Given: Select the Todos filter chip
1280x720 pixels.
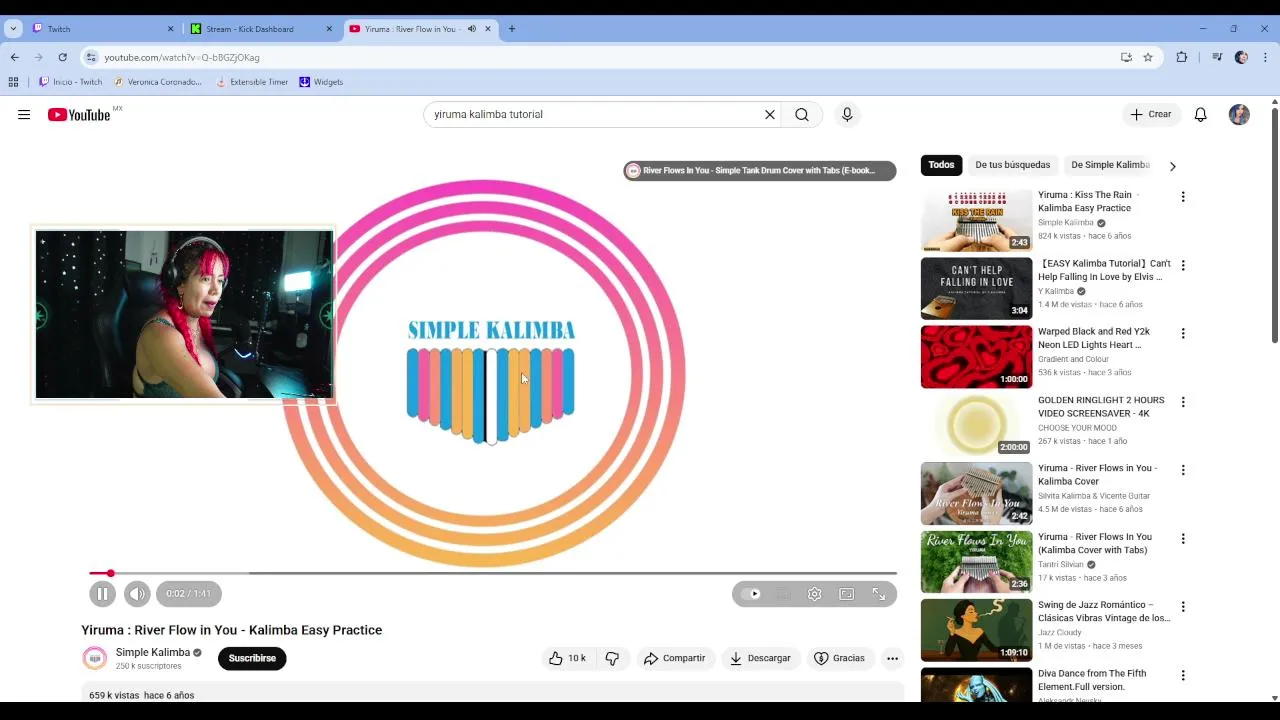Looking at the screenshot, I should click(x=941, y=165).
